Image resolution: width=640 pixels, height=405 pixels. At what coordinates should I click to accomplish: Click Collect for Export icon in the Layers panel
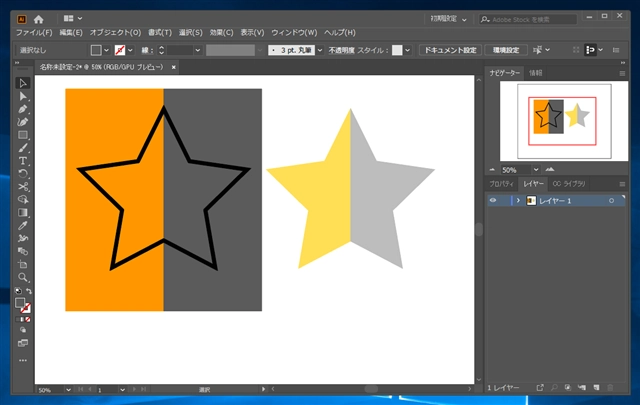tap(540, 387)
